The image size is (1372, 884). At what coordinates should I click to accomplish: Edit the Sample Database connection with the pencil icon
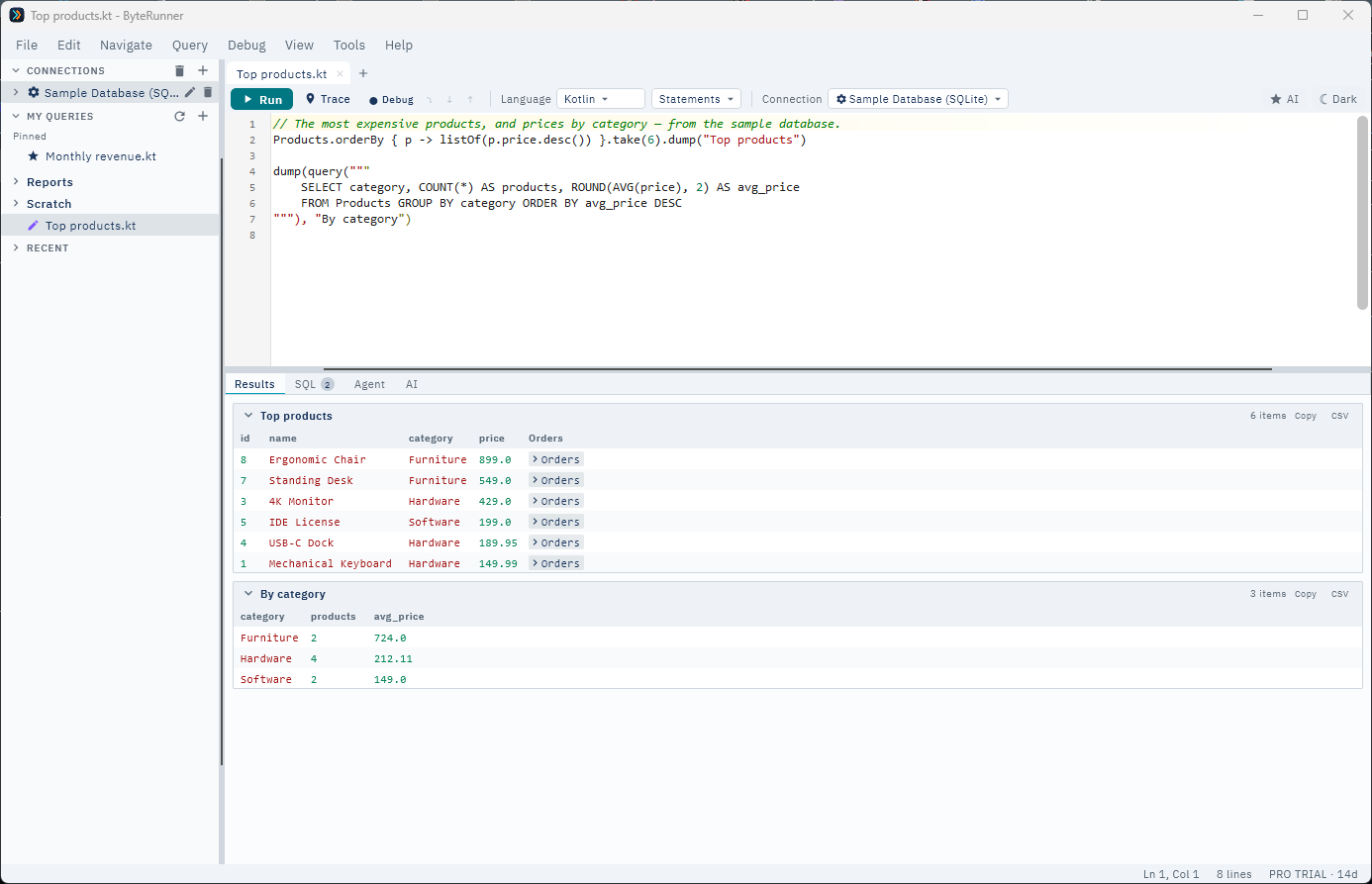[x=190, y=92]
